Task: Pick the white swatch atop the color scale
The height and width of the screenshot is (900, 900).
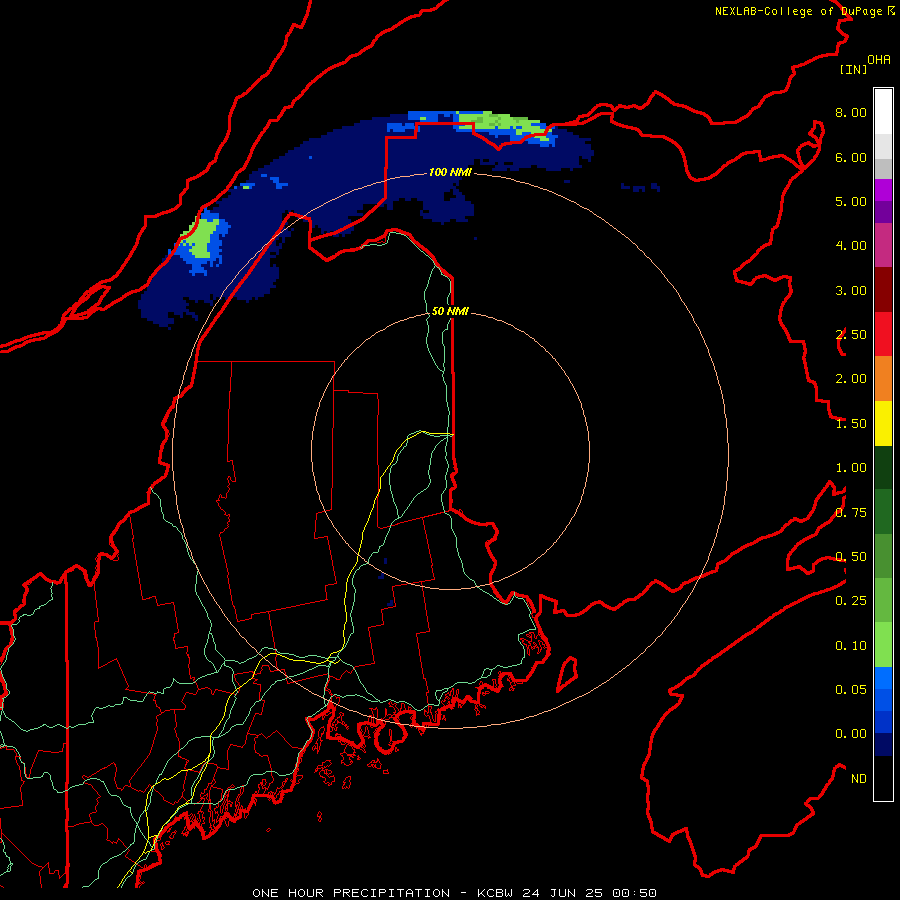Action: pos(883,111)
